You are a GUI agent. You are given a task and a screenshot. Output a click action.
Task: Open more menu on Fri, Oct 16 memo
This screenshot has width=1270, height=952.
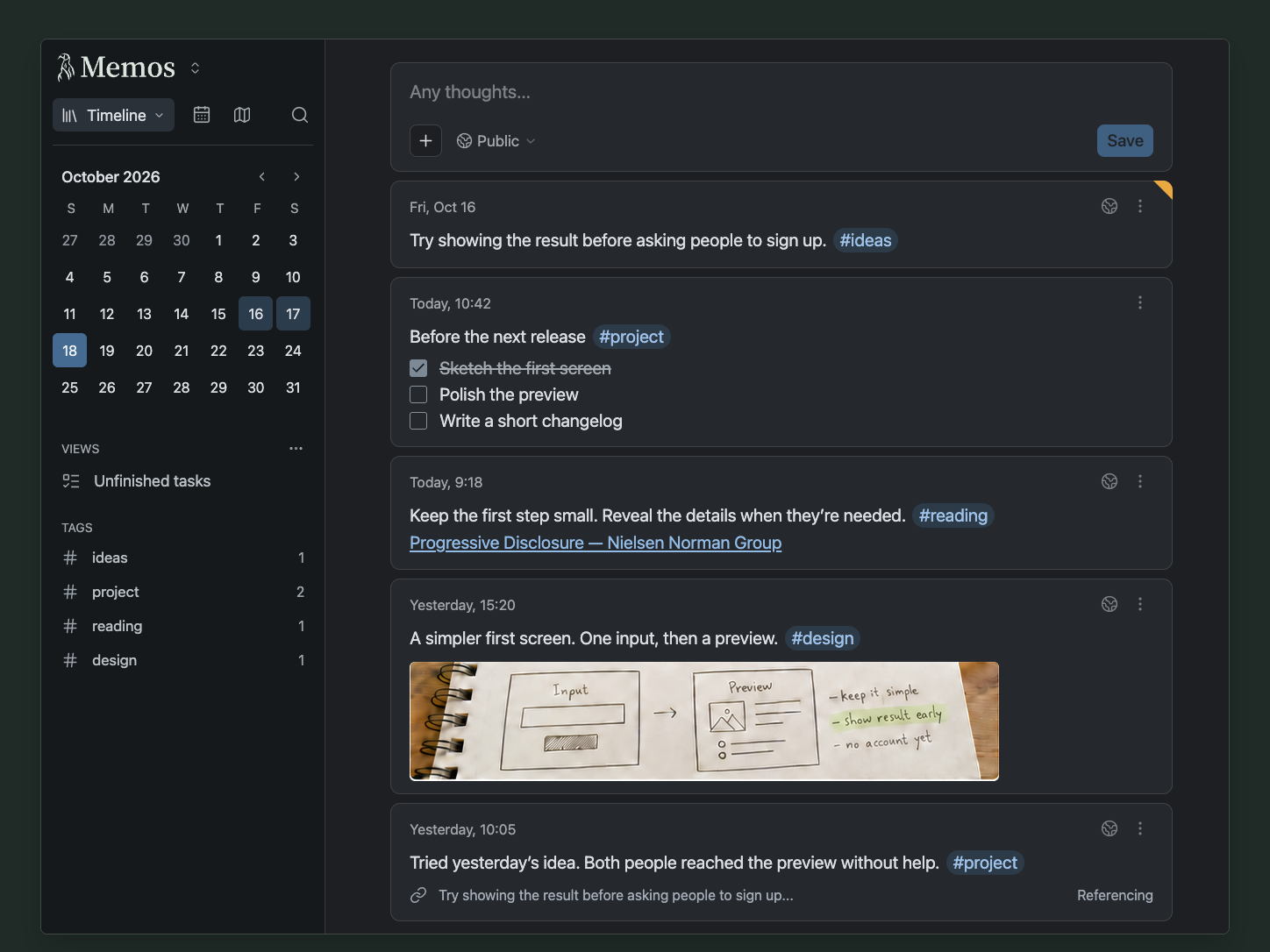(1140, 206)
